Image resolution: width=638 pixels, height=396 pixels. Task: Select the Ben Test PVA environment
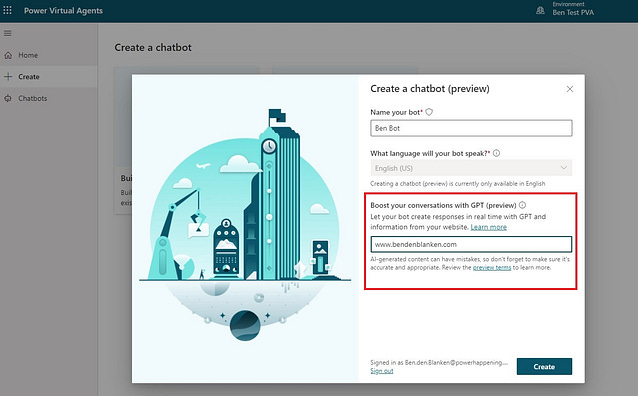pyautogui.click(x=573, y=13)
